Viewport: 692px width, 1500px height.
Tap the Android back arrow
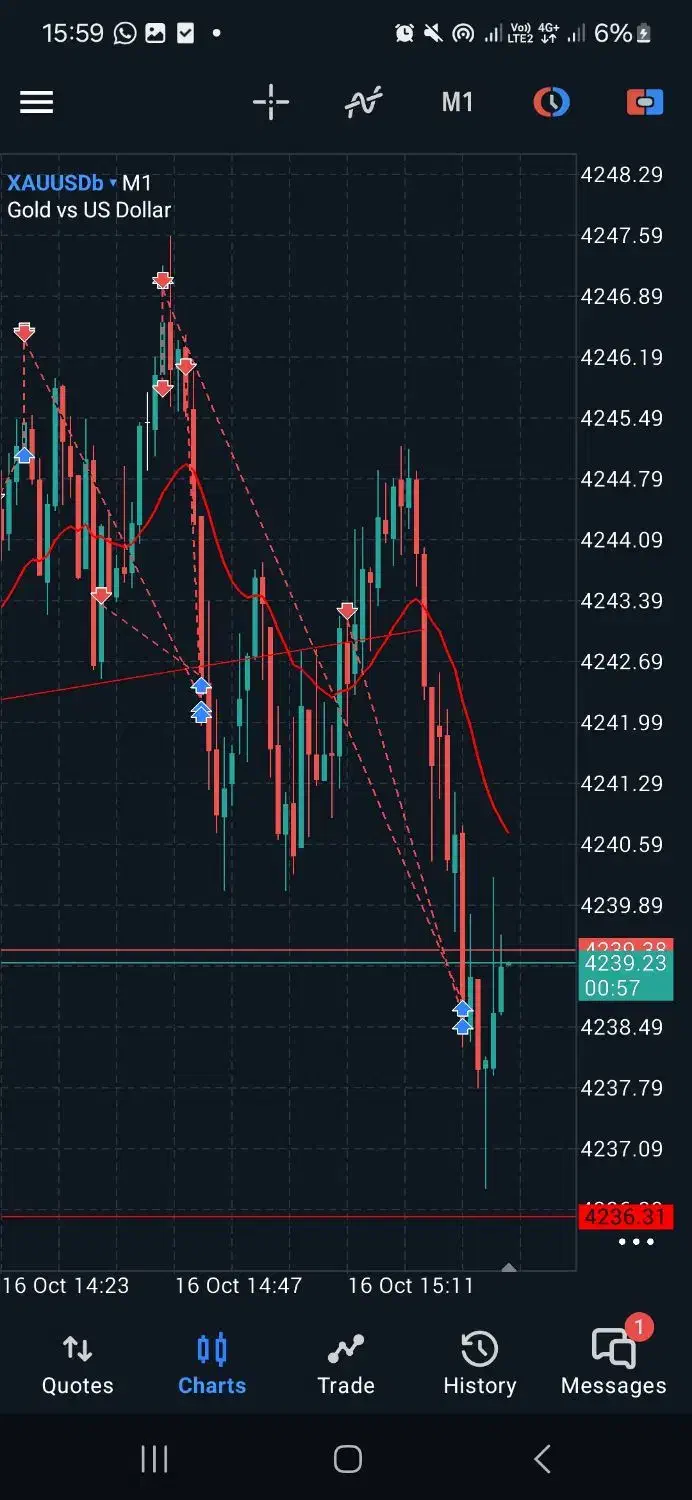pyautogui.click(x=542, y=1459)
